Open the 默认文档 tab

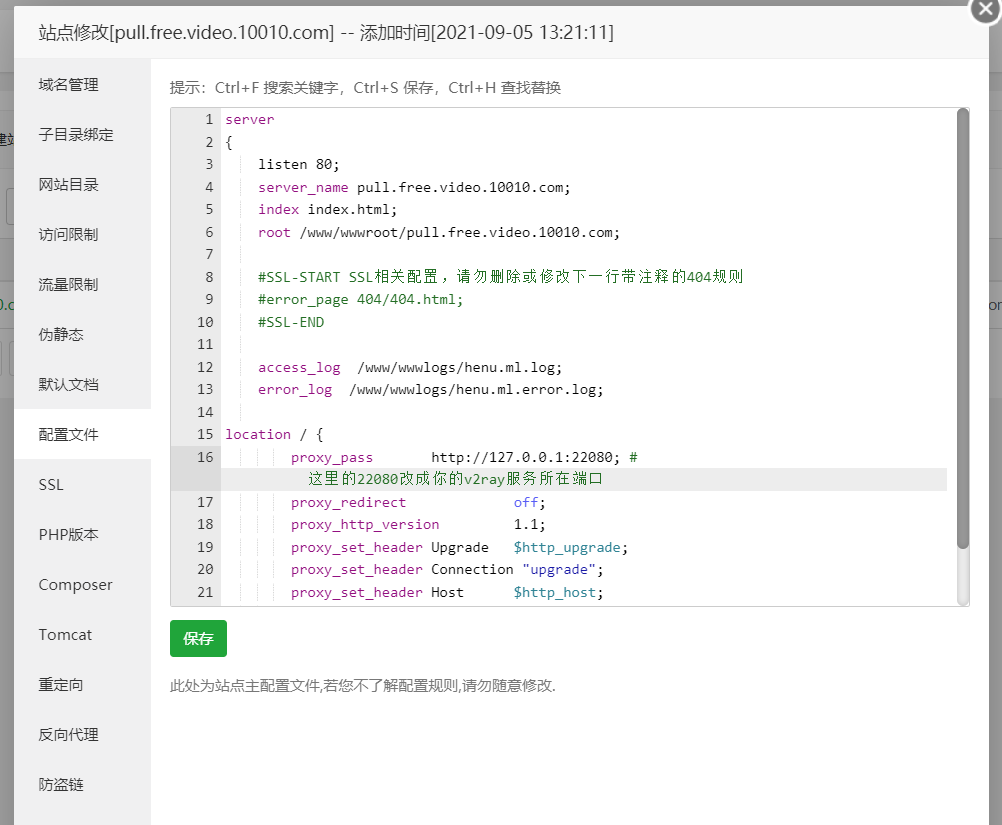69,385
